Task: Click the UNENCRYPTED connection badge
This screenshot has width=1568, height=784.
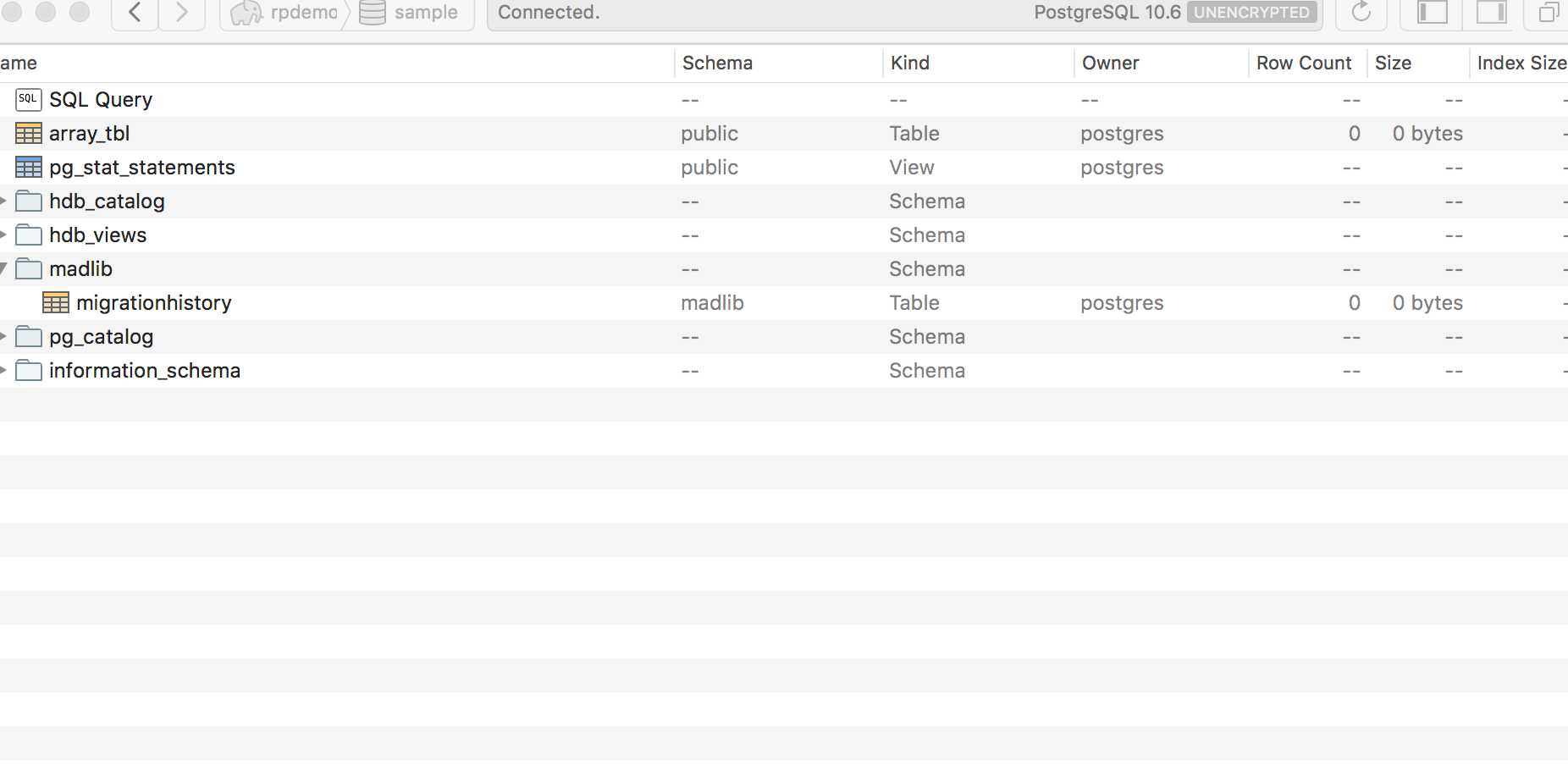Action: coord(1252,13)
